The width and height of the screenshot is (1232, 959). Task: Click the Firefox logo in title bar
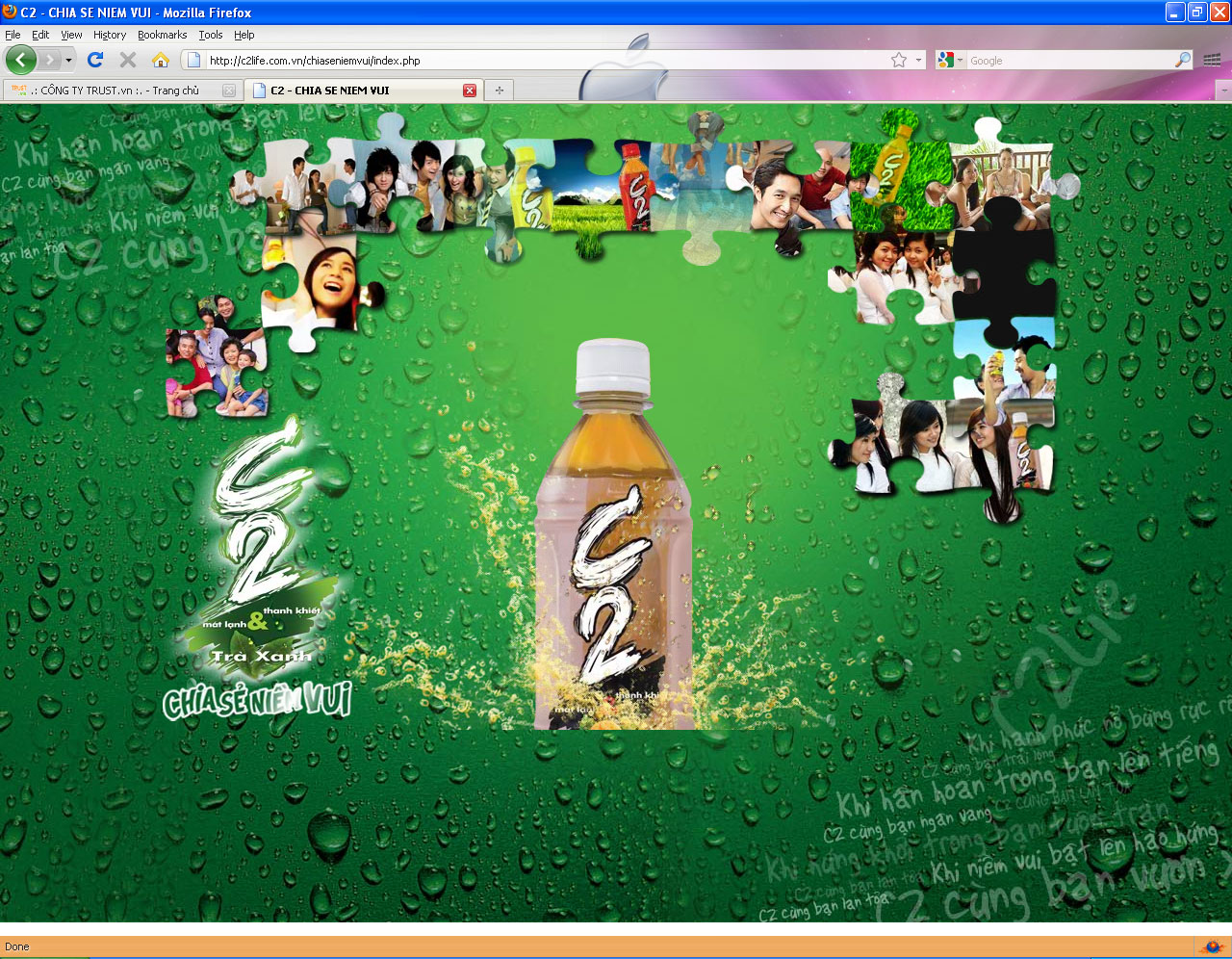pyautogui.click(x=10, y=12)
